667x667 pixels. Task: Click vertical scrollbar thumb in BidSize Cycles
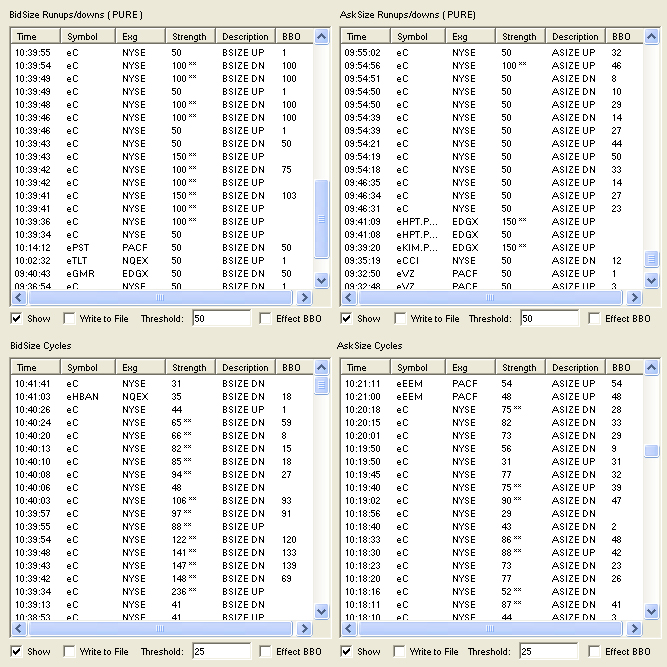click(322, 385)
